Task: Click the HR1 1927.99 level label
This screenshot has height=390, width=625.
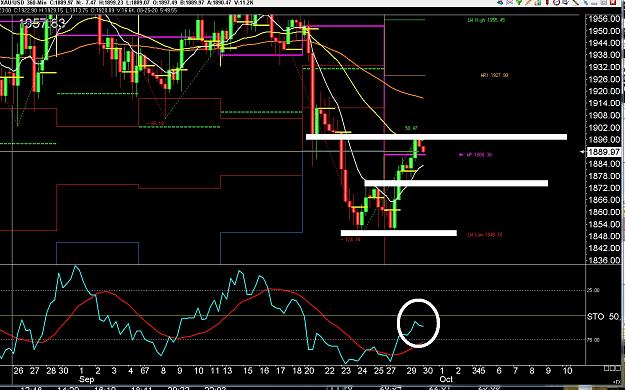Action: click(494, 75)
